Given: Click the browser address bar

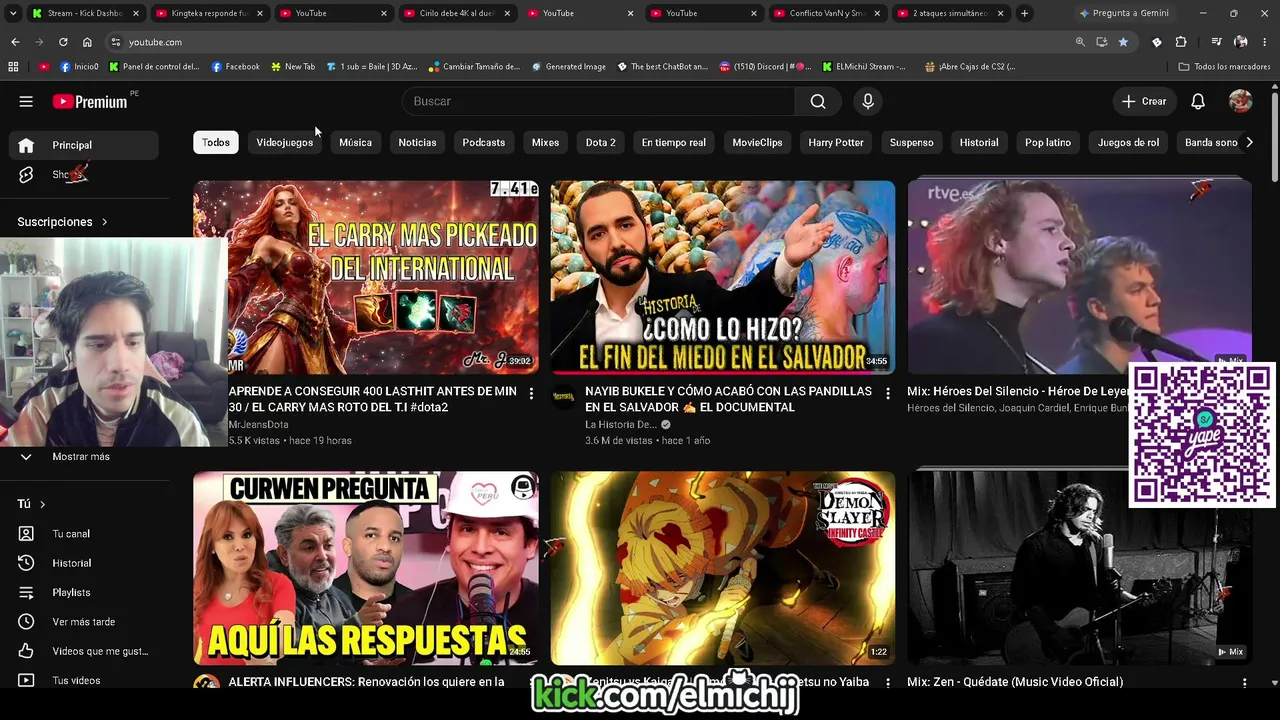Looking at the screenshot, I should 588,42.
